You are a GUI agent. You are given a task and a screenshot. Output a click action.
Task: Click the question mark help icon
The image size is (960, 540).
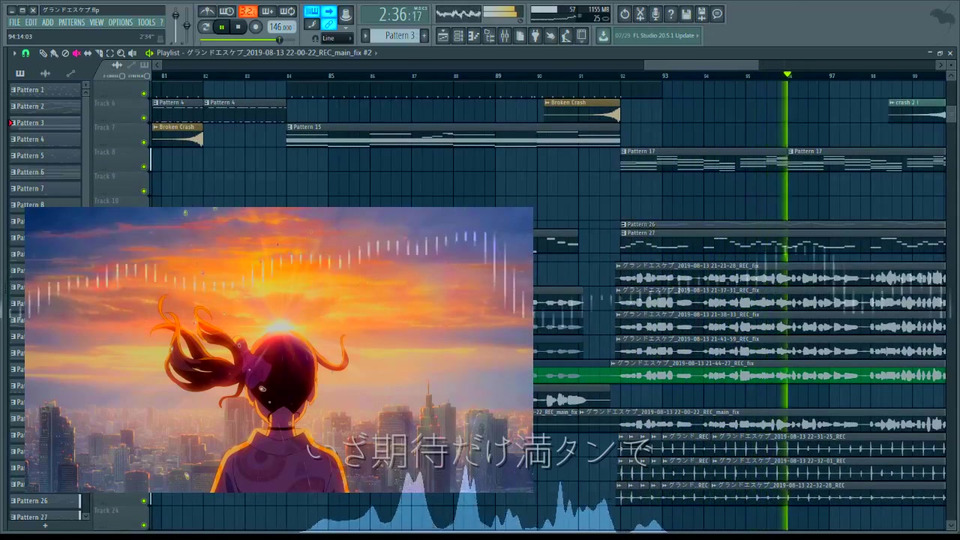670,13
